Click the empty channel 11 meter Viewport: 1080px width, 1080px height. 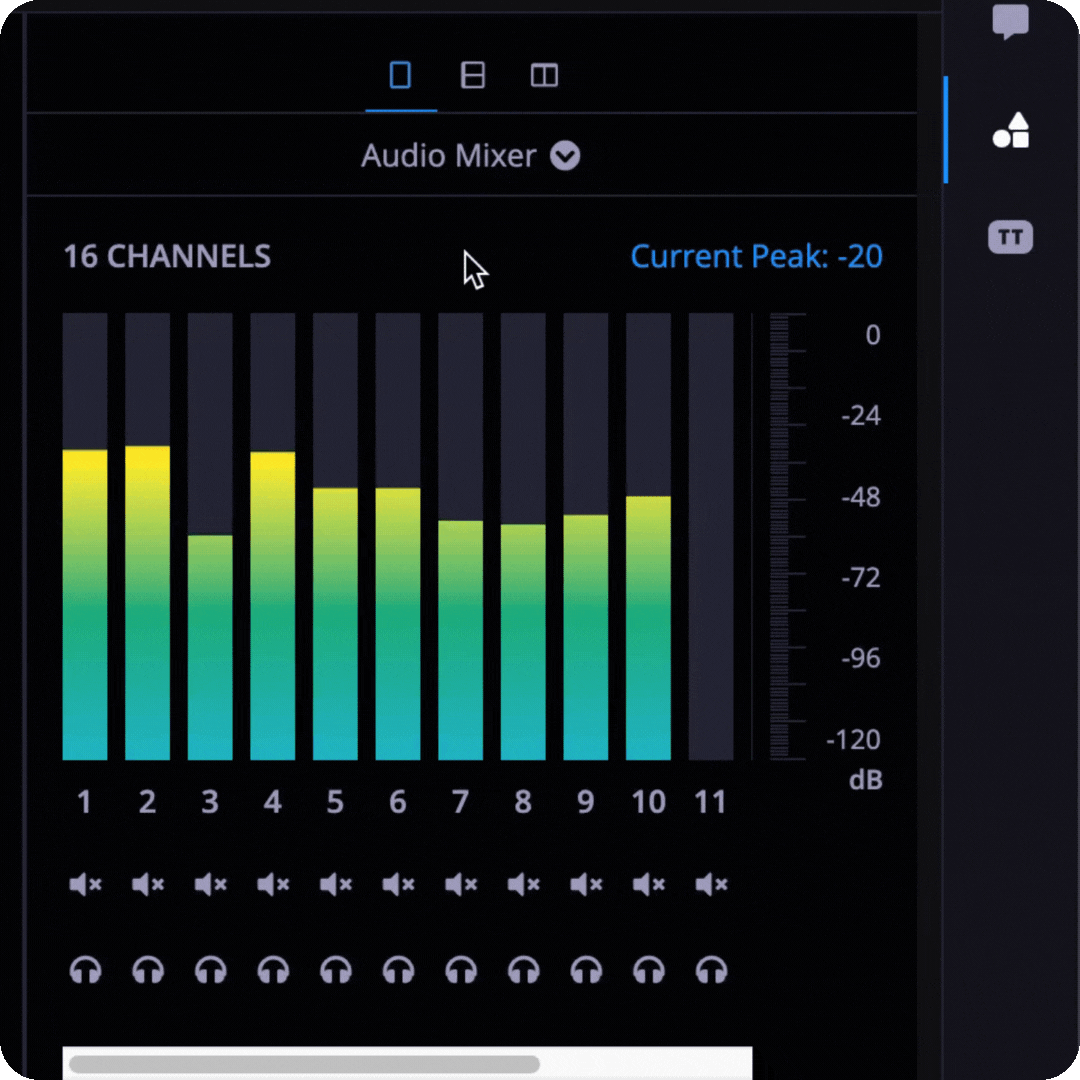pos(711,537)
